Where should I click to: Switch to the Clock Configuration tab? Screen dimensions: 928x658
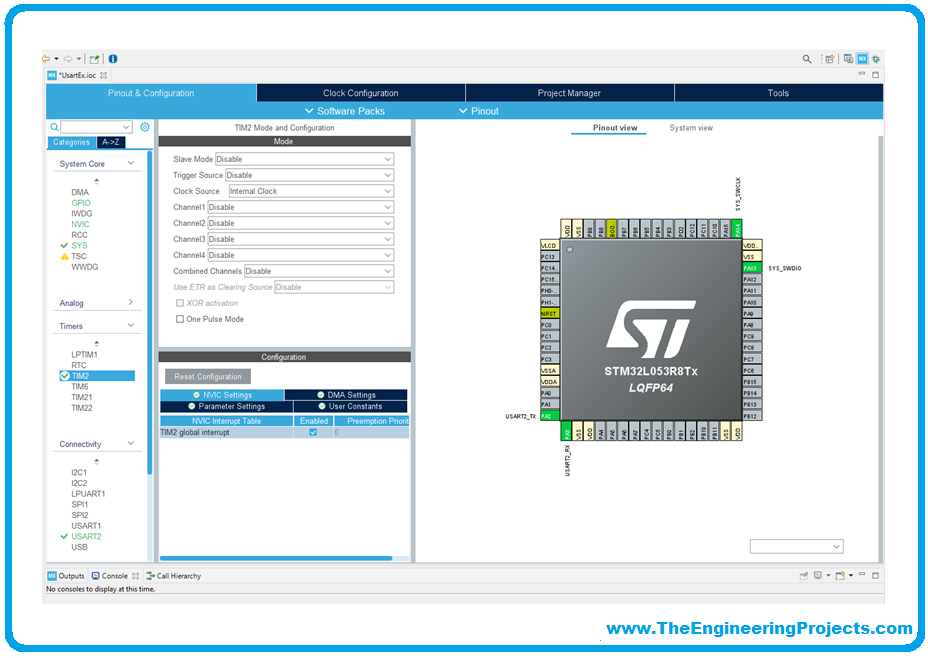(360, 93)
